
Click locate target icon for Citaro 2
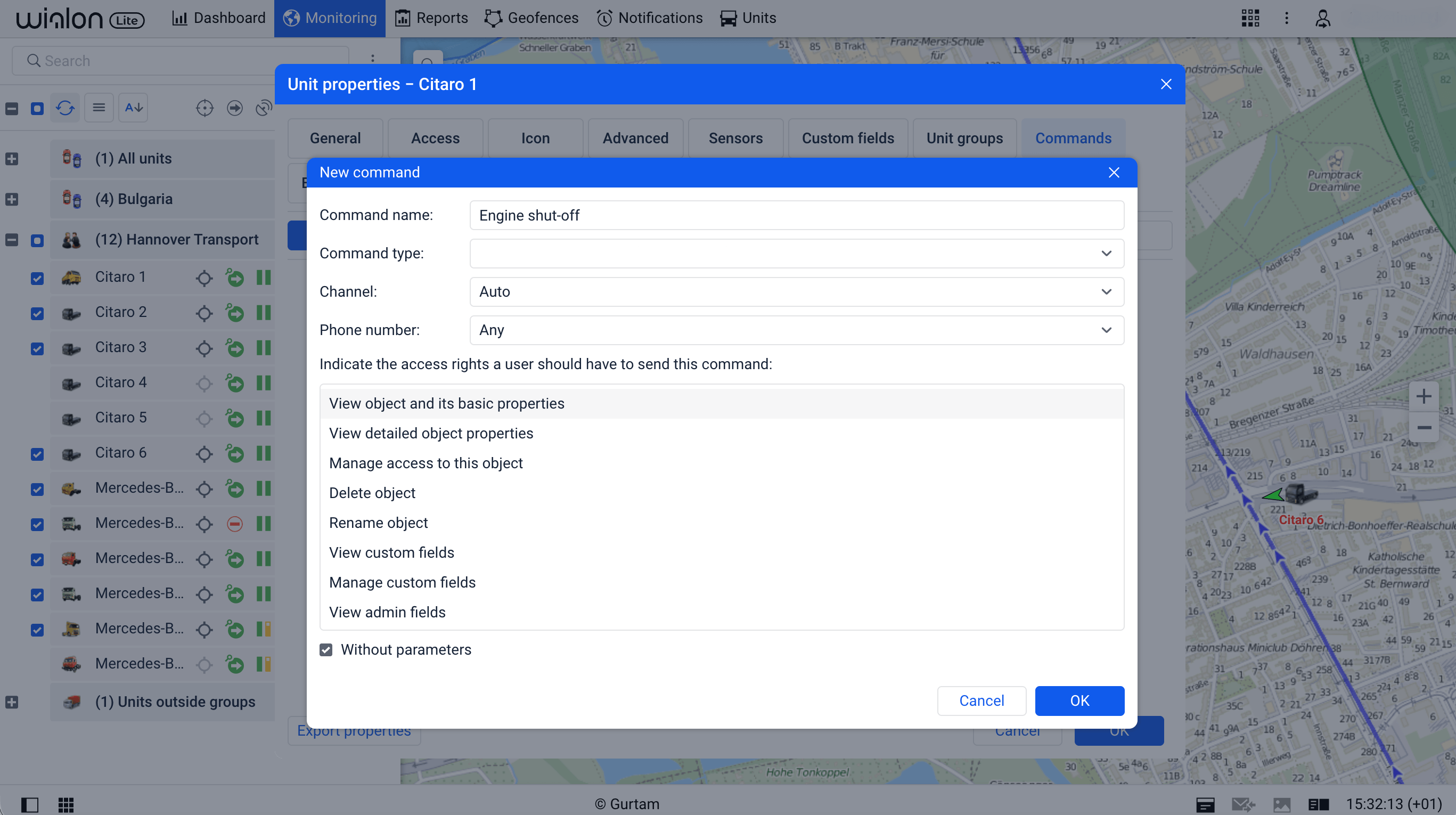pyautogui.click(x=204, y=313)
